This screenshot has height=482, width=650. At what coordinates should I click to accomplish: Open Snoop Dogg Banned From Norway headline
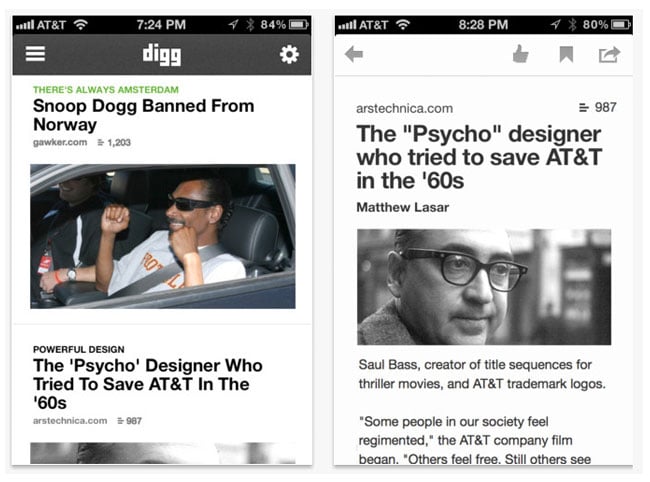coord(143,115)
